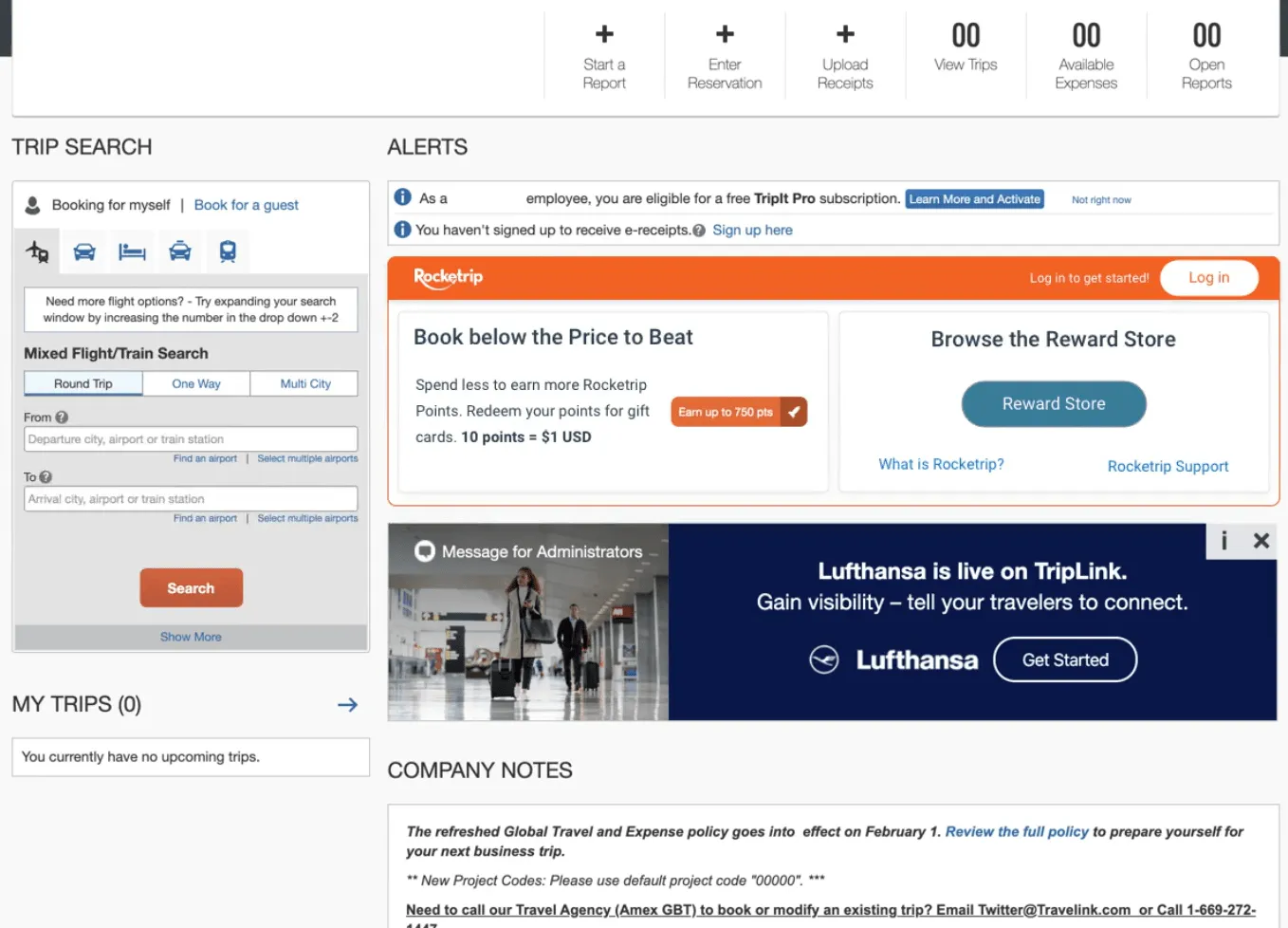The height and width of the screenshot is (928, 1288).
Task: Expand search options with Show More
Action: [191, 637]
